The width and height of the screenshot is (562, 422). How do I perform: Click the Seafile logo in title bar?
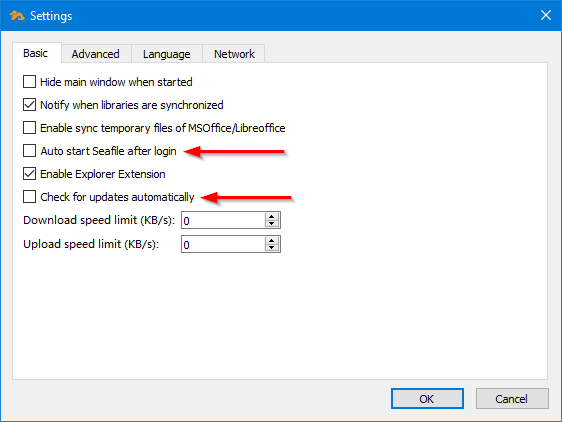(x=16, y=16)
